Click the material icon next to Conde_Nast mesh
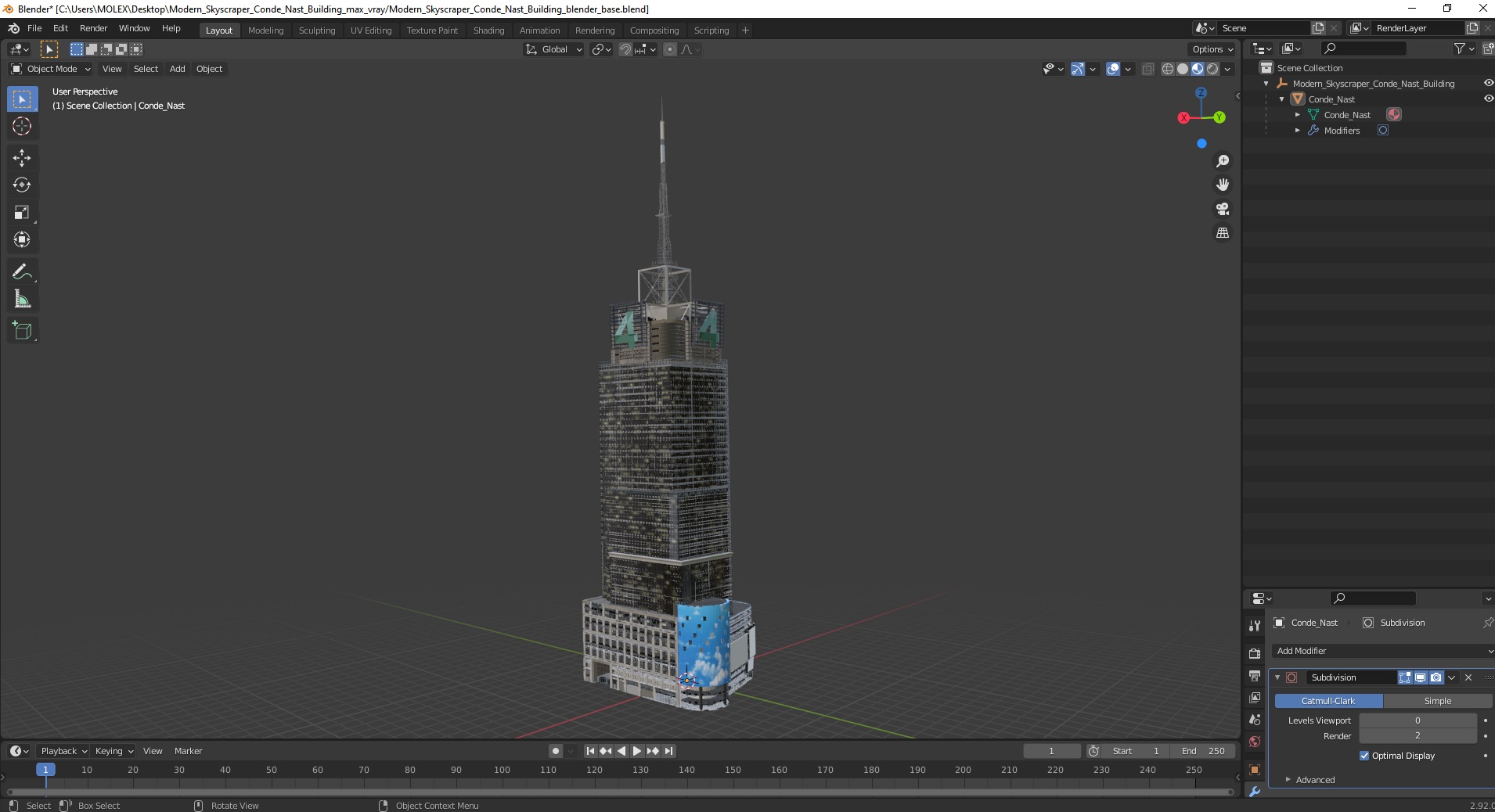This screenshot has height=812, width=1495. coord(1394,115)
